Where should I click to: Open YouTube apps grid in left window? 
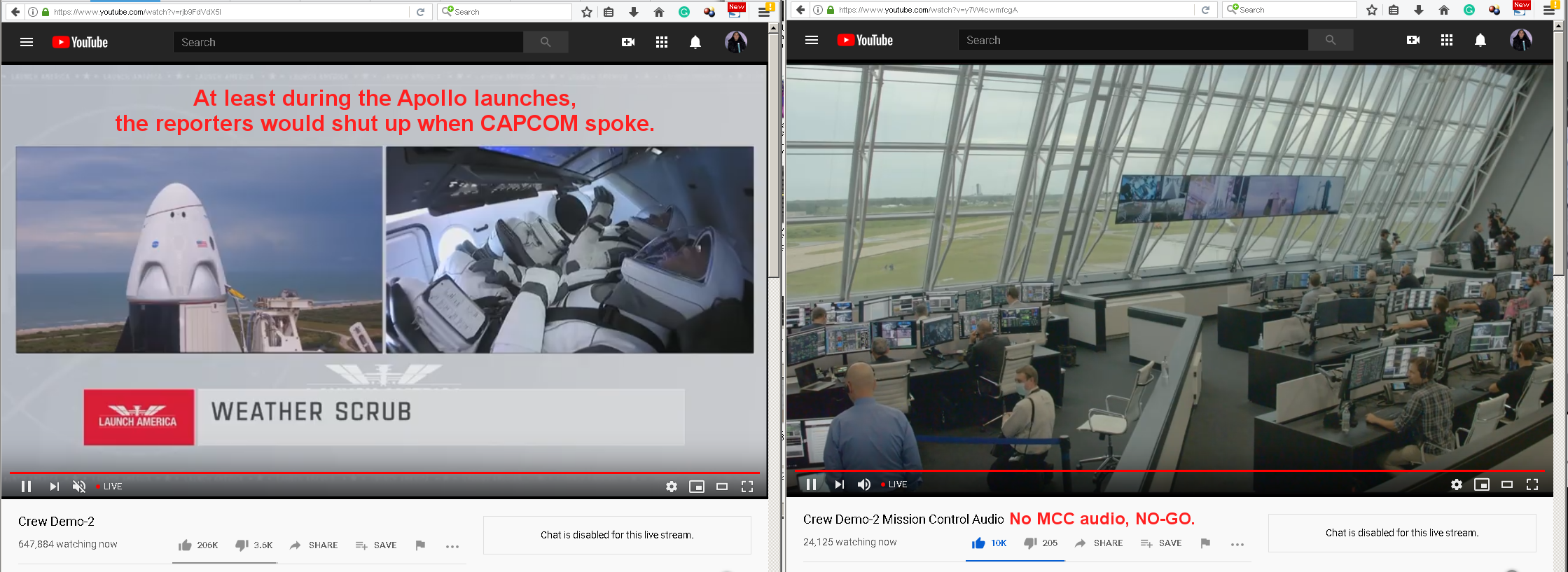(662, 42)
